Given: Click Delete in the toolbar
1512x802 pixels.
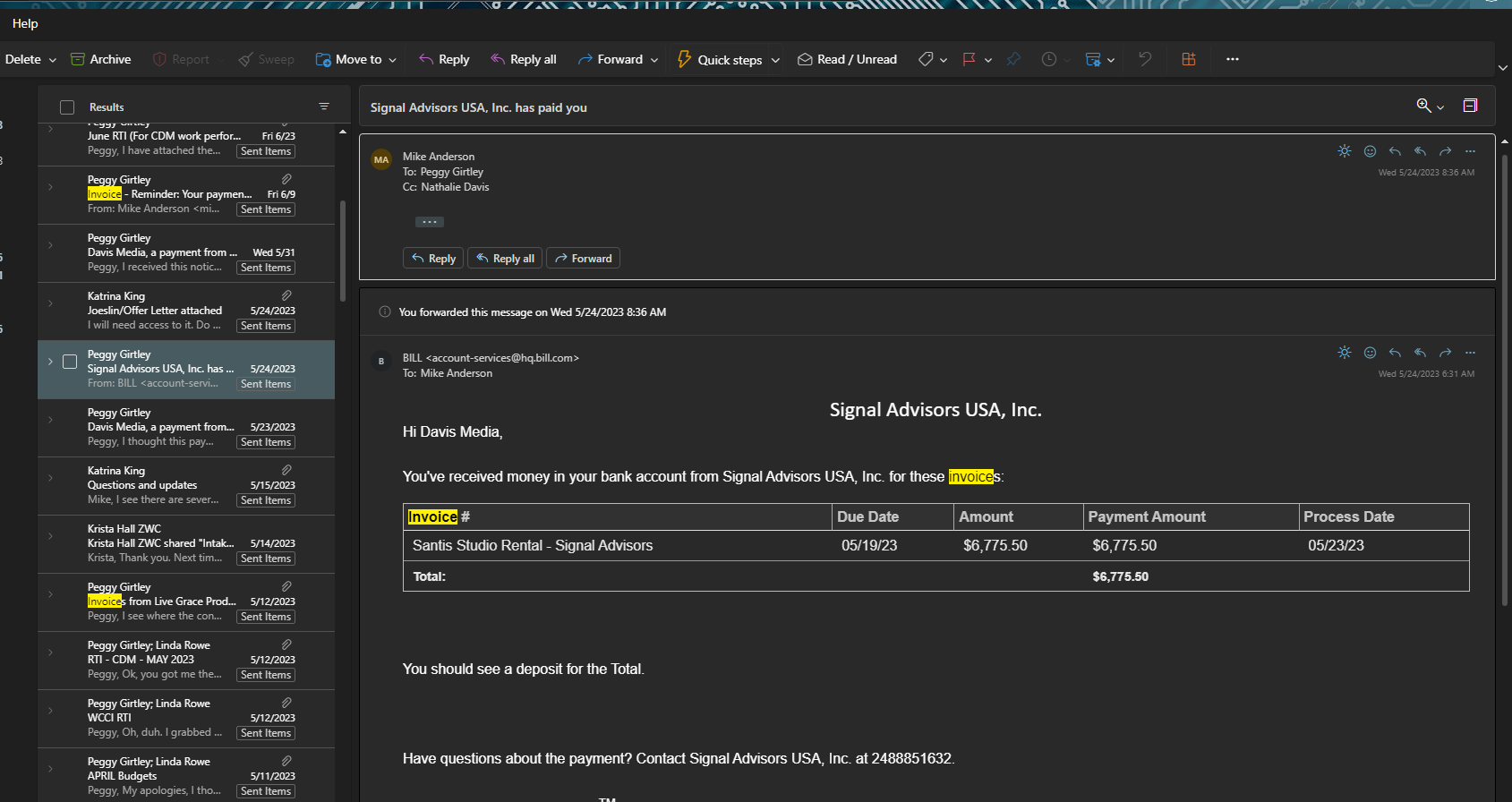Looking at the screenshot, I should point(22,59).
